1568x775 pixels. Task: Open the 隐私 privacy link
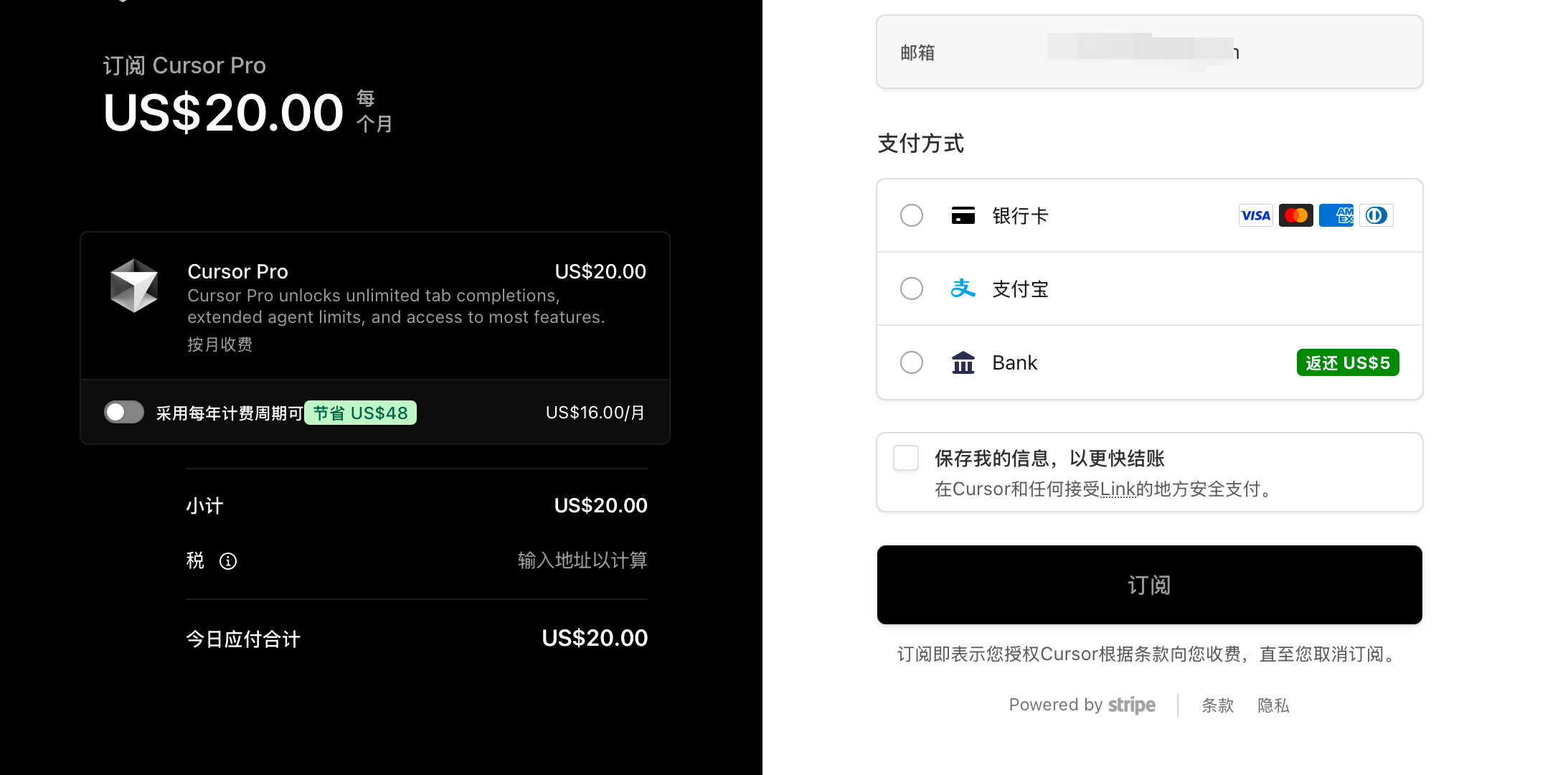tap(1273, 705)
